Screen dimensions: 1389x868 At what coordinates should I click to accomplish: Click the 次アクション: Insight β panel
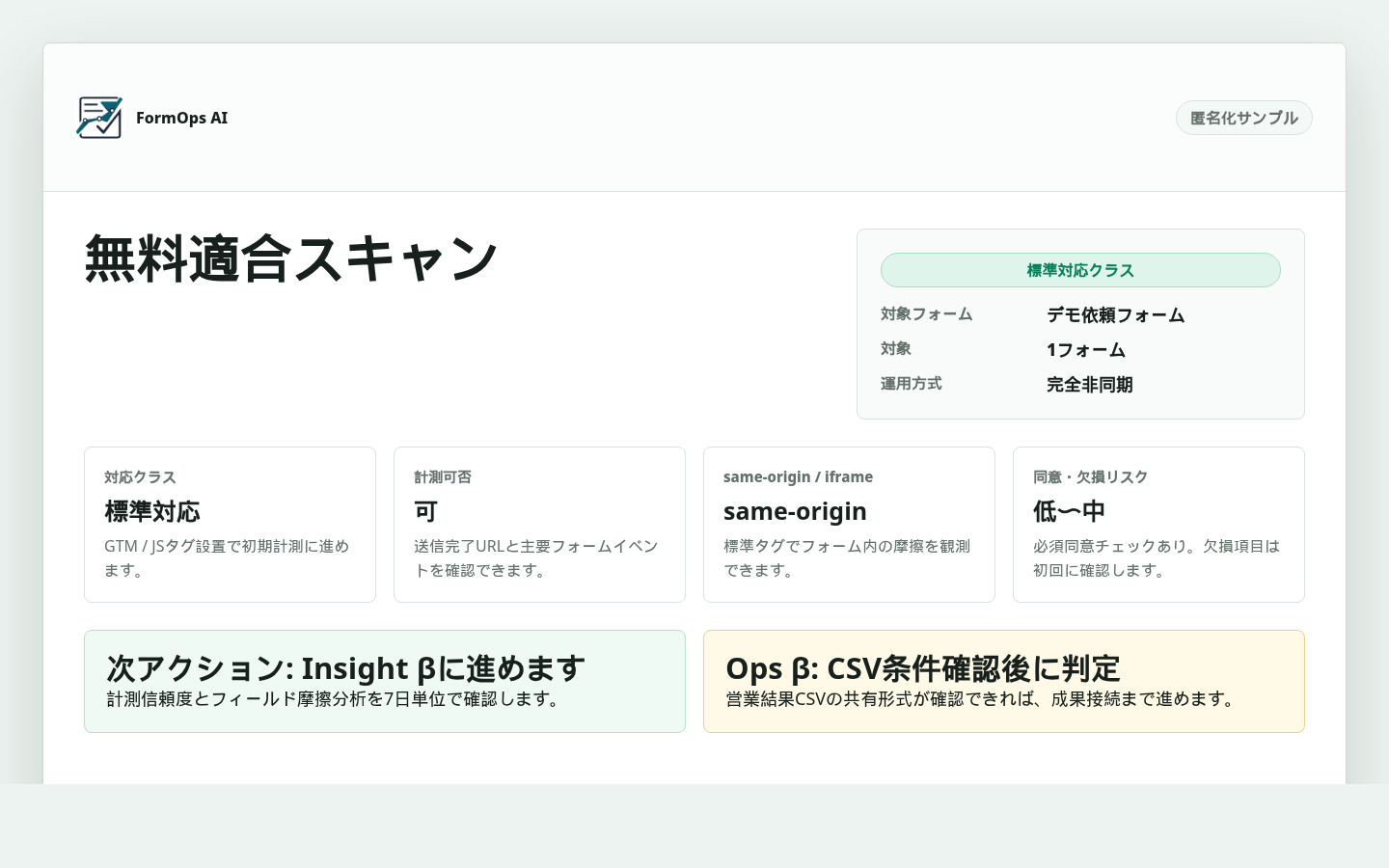tap(385, 681)
